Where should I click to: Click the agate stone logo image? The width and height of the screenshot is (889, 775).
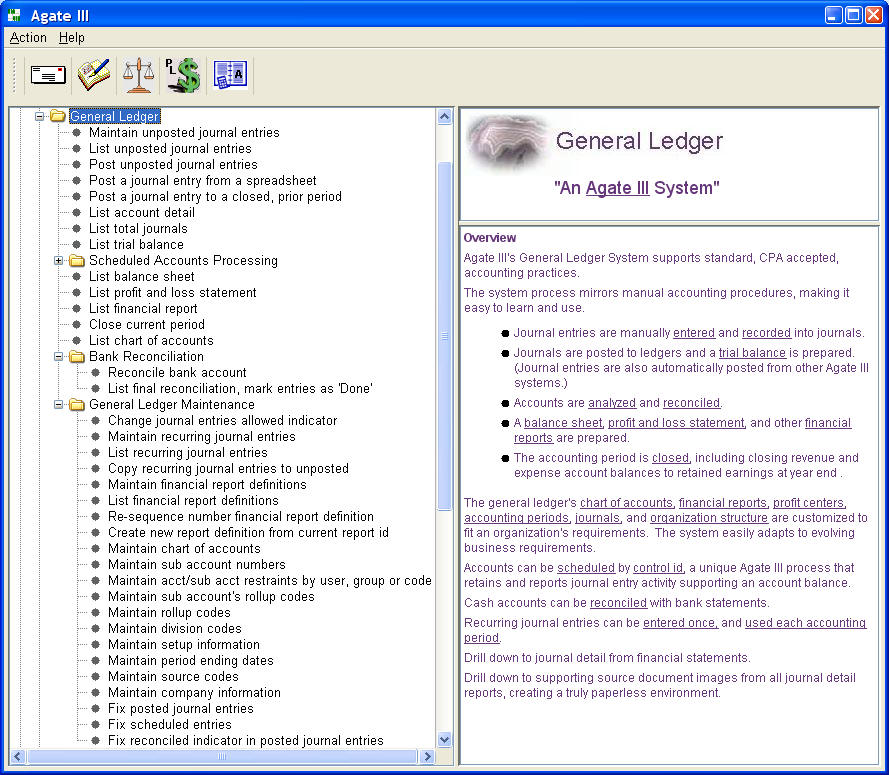tap(507, 143)
